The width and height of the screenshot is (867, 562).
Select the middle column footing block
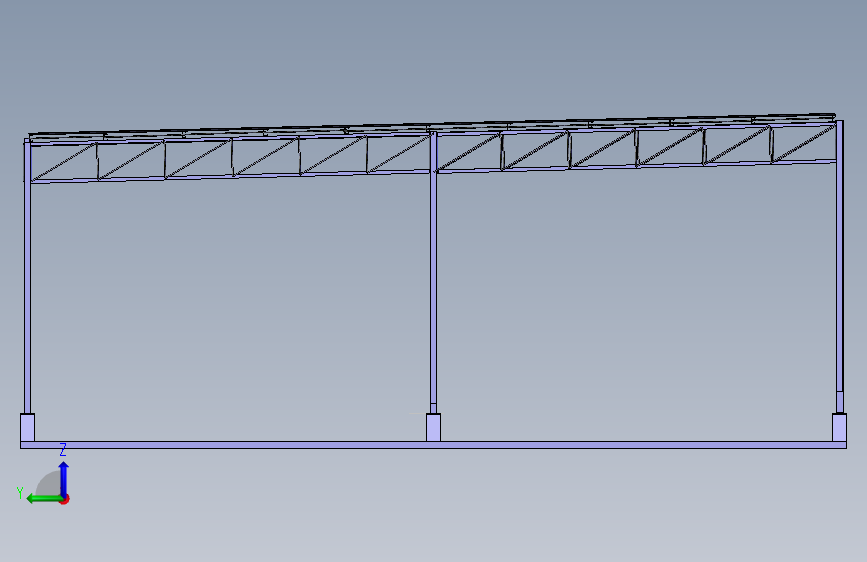[x=434, y=427]
